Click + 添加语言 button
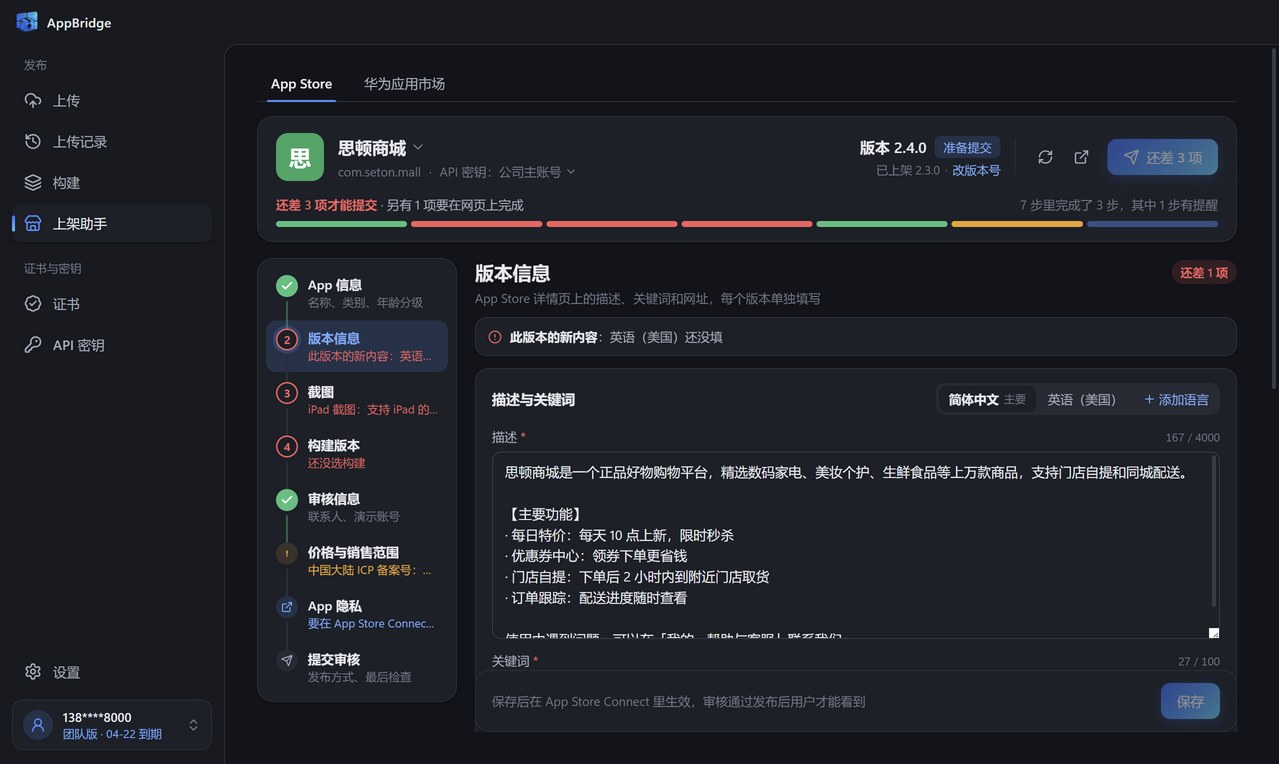Image resolution: width=1279 pixels, height=764 pixels. 1176,399
